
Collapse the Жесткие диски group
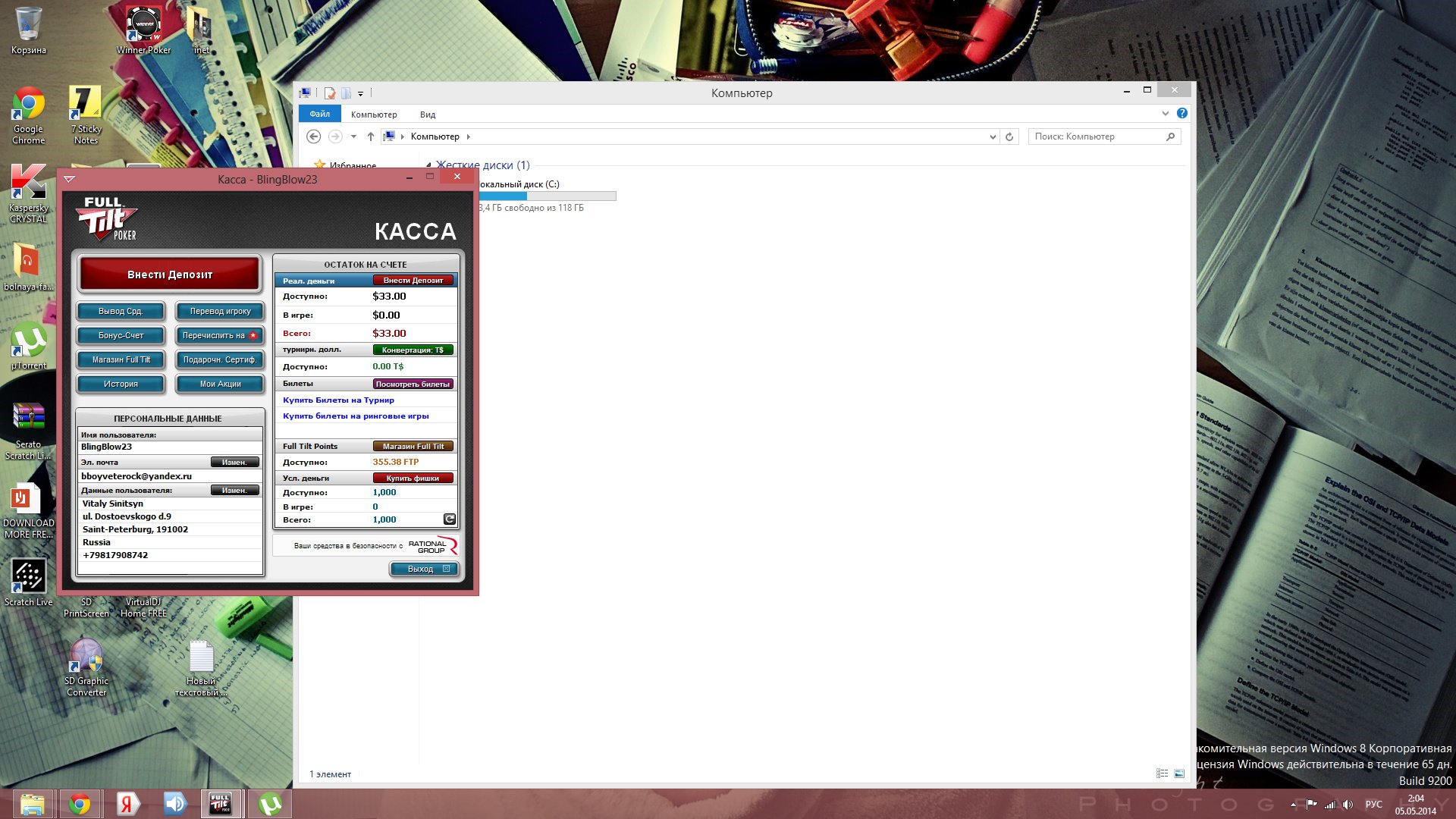[428, 165]
